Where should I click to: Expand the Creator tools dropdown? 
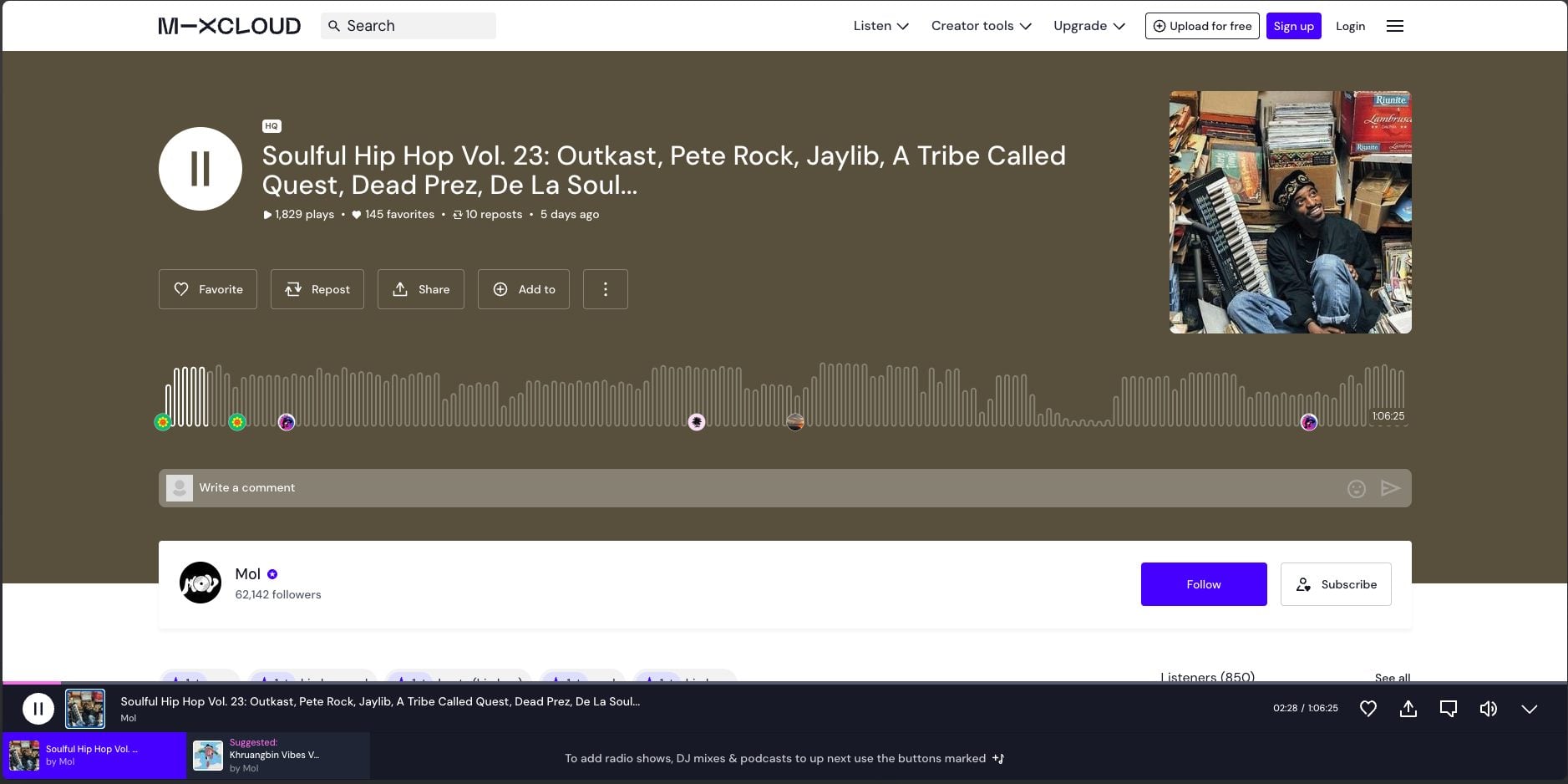(982, 26)
